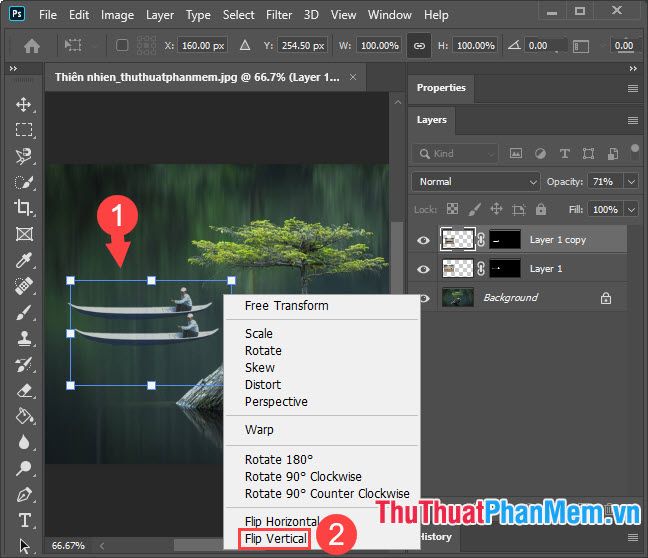Switch to the Properties tab
Screen dimensions: 648x558
(441, 88)
